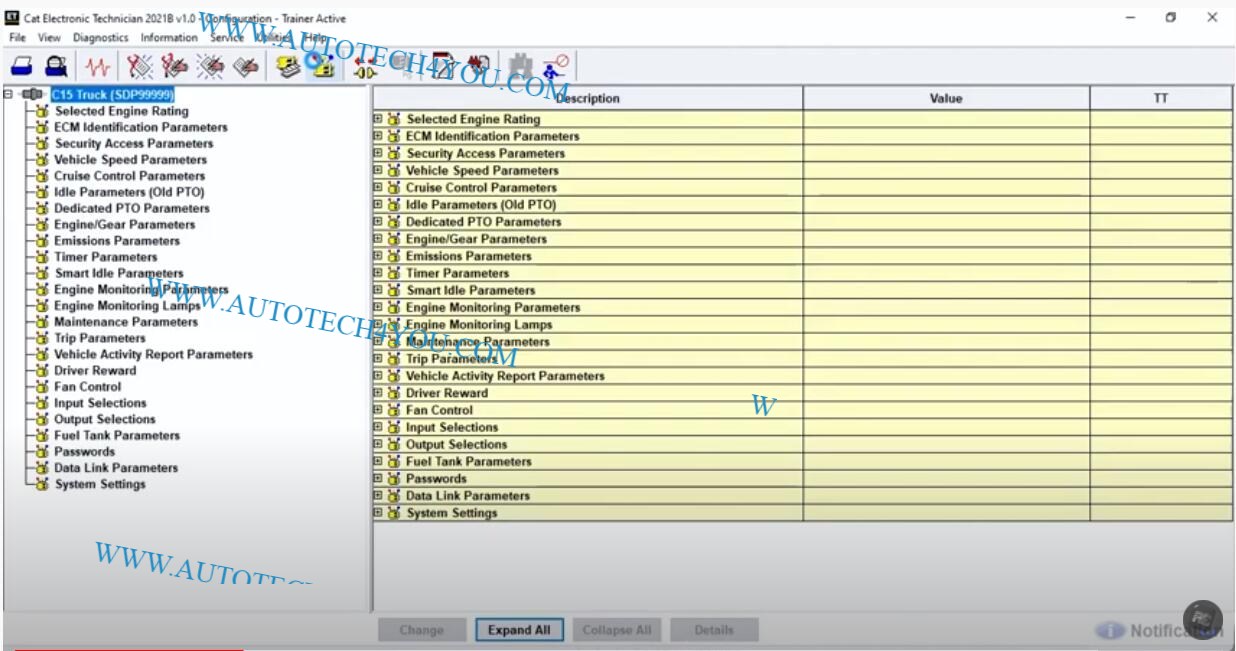Image resolution: width=1236 pixels, height=651 pixels.
Task: Select Driver Reward in the left tree
Action: tap(95, 370)
